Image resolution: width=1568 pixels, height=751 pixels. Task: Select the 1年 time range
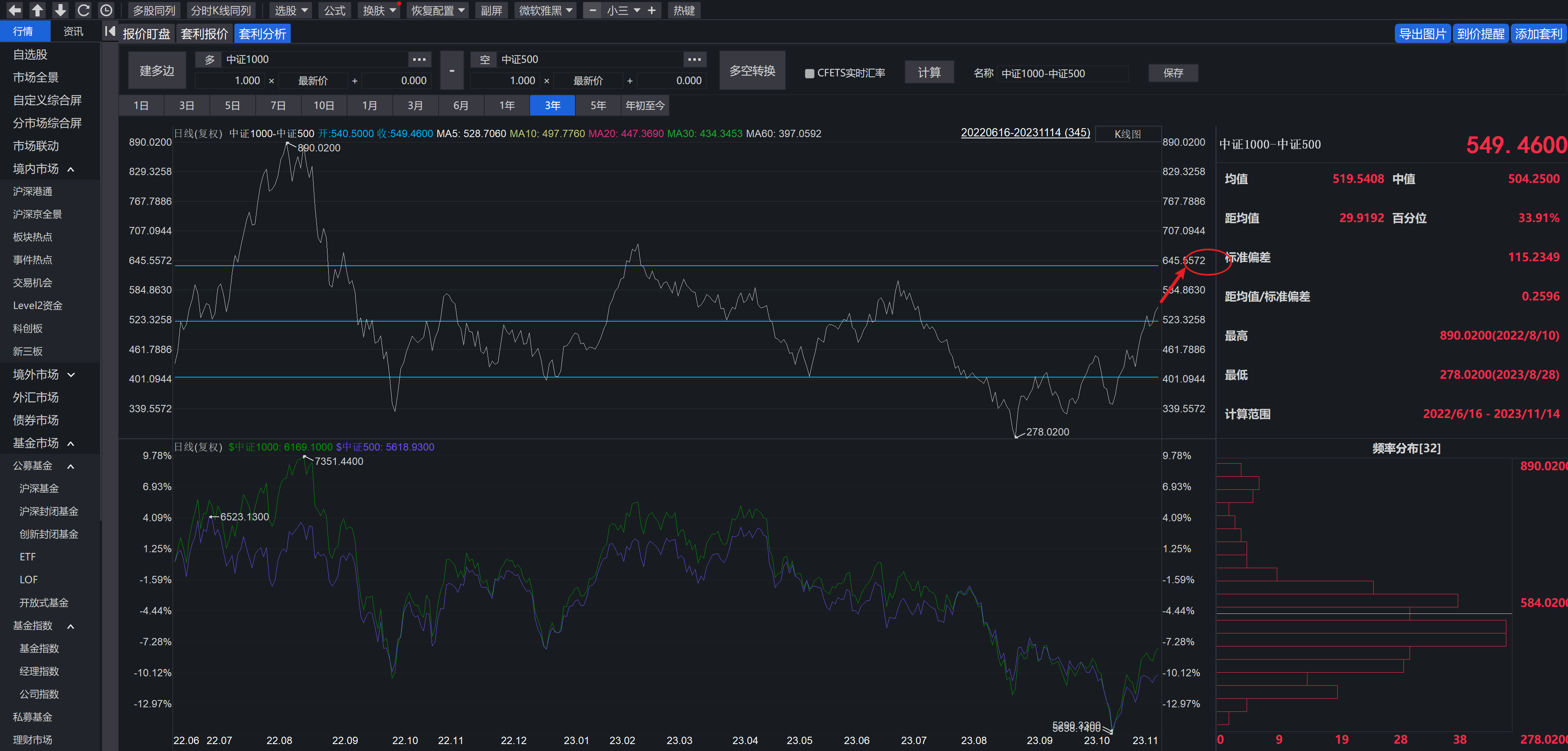(506, 105)
